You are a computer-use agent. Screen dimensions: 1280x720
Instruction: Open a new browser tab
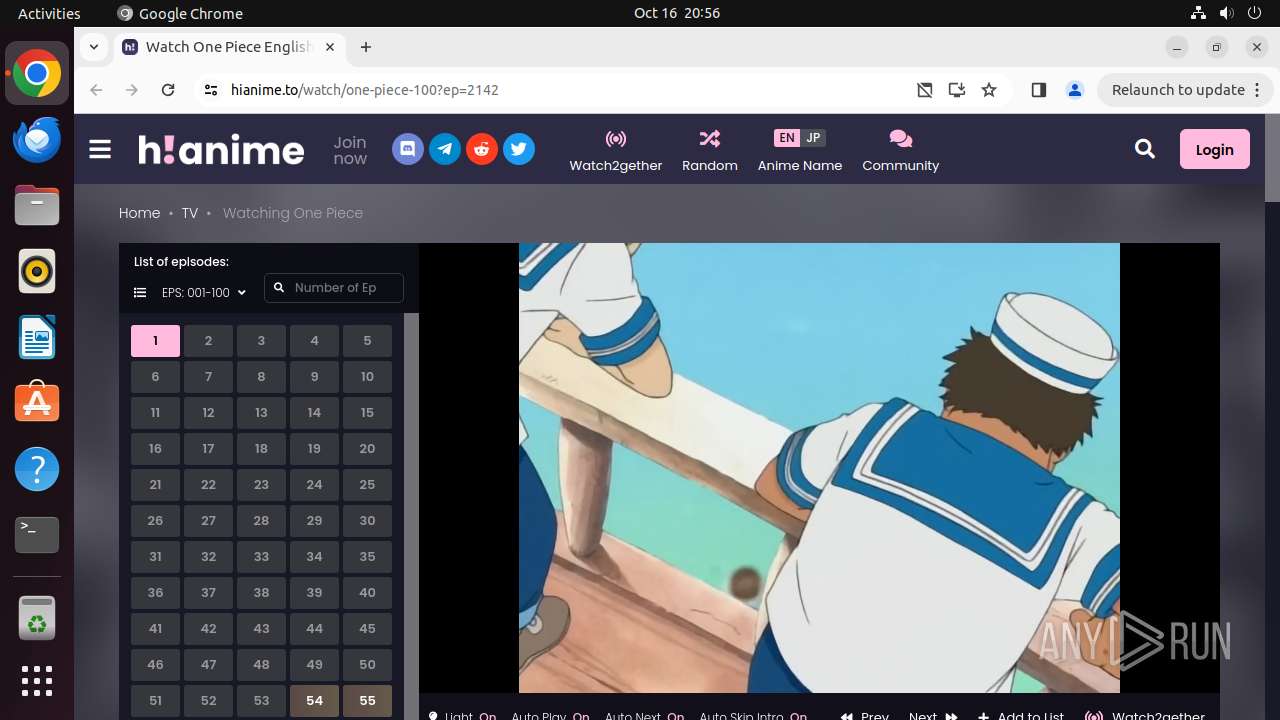click(x=366, y=47)
